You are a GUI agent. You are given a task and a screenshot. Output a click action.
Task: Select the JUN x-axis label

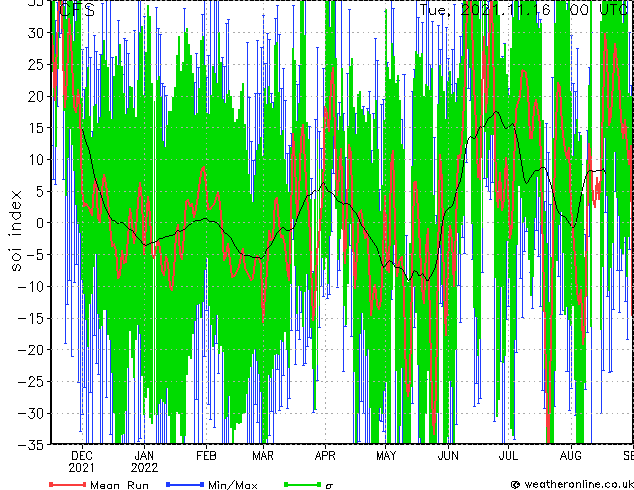[448, 456]
